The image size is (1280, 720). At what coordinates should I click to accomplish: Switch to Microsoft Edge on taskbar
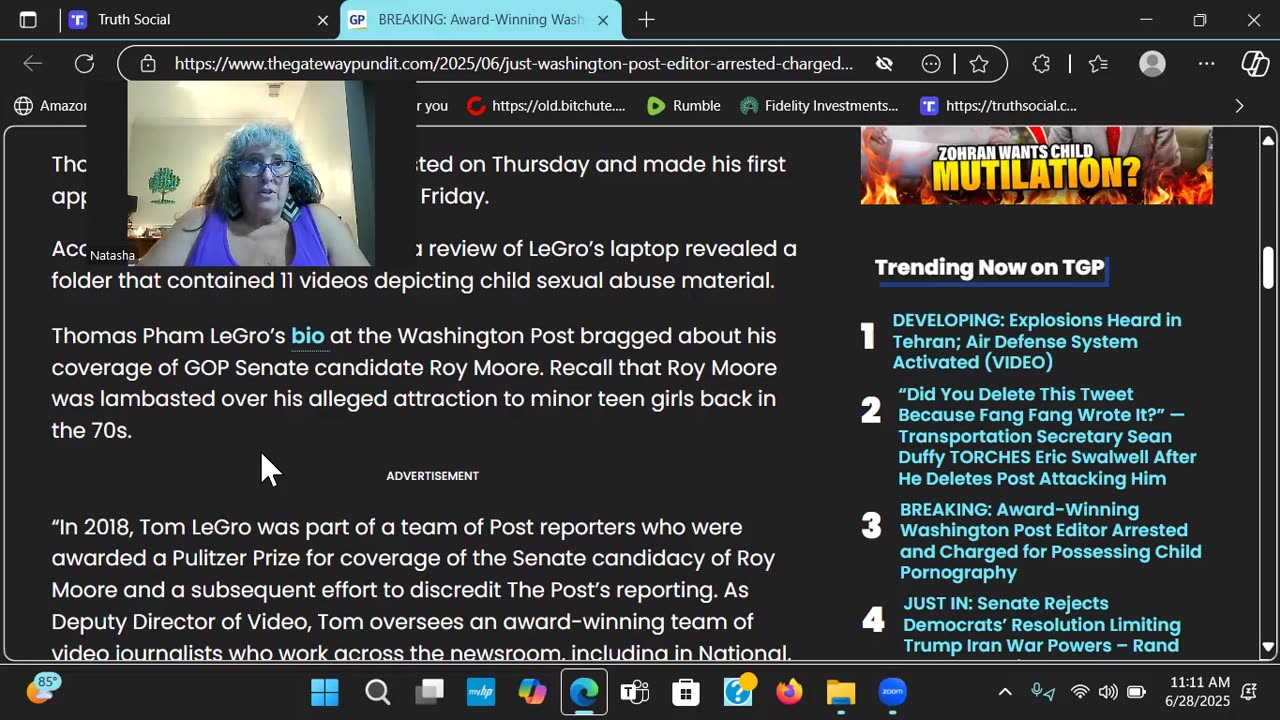tap(584, 692)
